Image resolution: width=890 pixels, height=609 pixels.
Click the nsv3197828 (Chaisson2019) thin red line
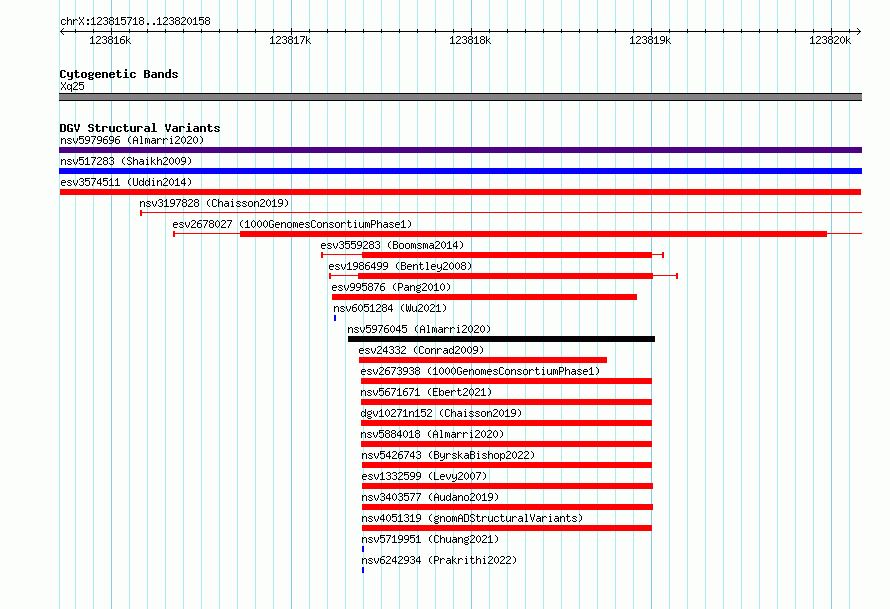click(x=501, y=213)
